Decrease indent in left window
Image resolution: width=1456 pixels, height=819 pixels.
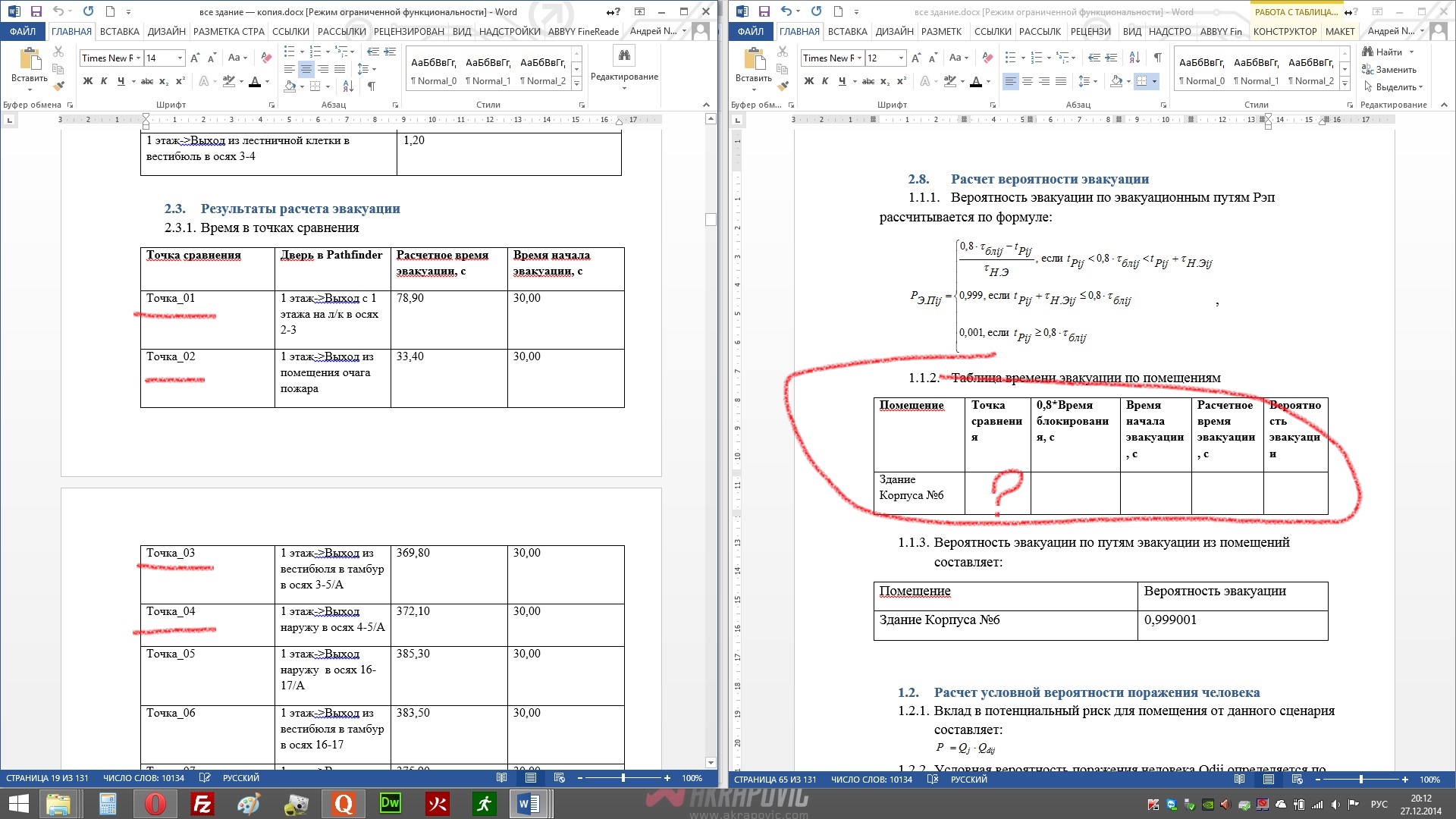pyautogui.click(x=373, y=52)
